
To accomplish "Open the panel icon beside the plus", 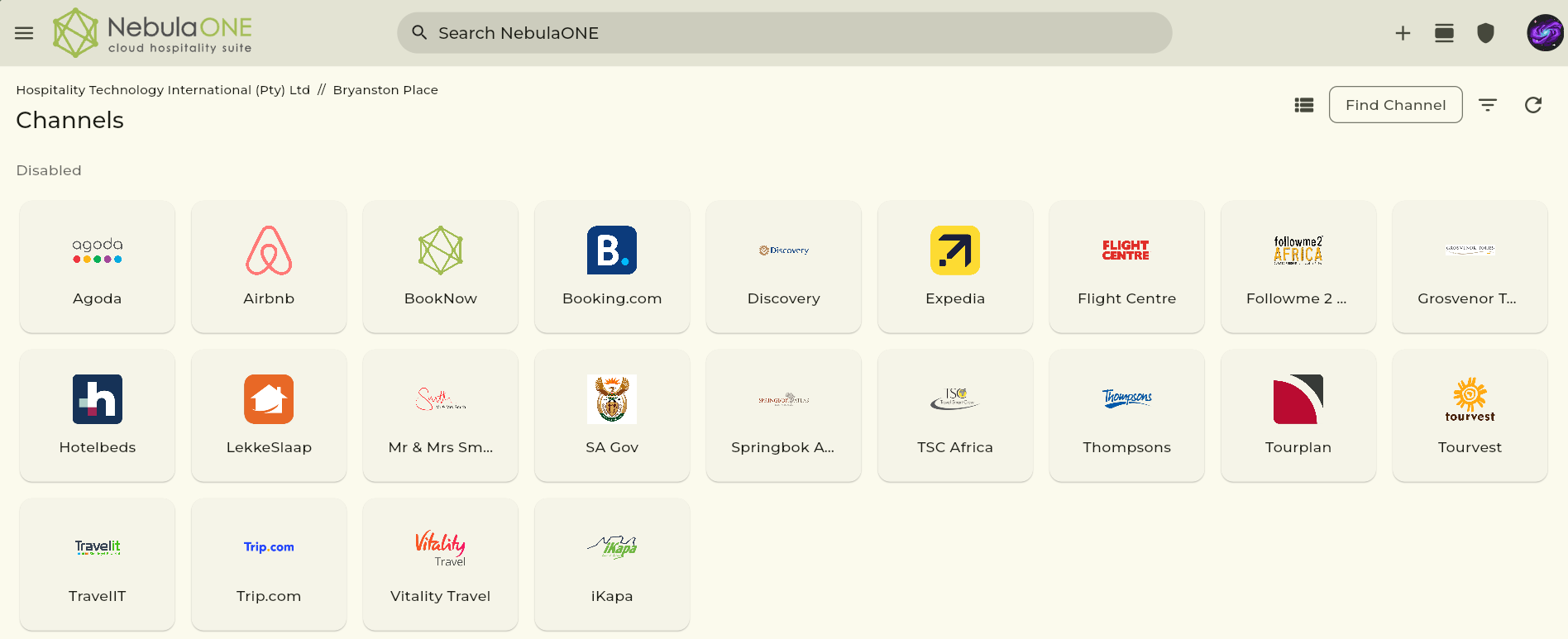I will (1444, 33).
